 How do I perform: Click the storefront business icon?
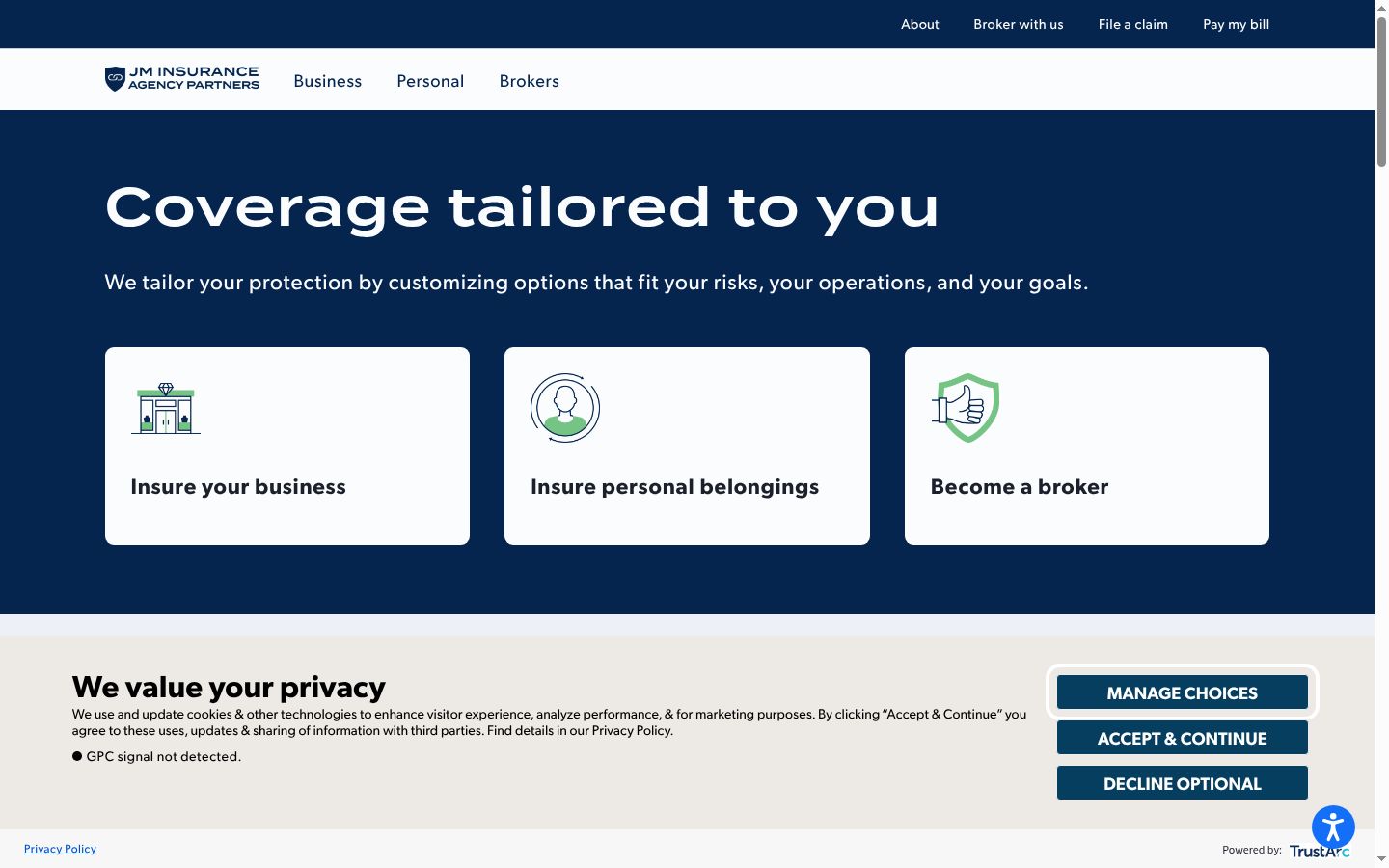coord(166,408)
